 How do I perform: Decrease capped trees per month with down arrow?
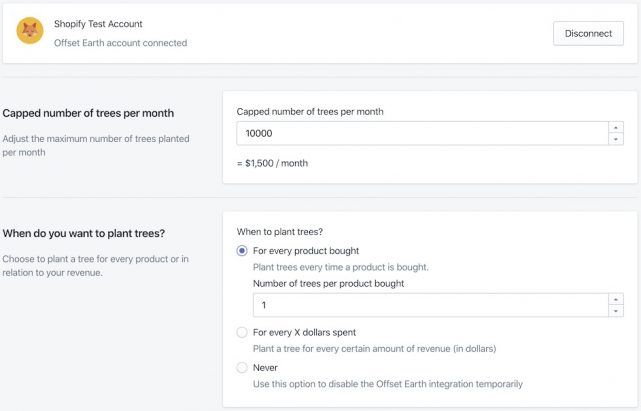tap(616, 139)
